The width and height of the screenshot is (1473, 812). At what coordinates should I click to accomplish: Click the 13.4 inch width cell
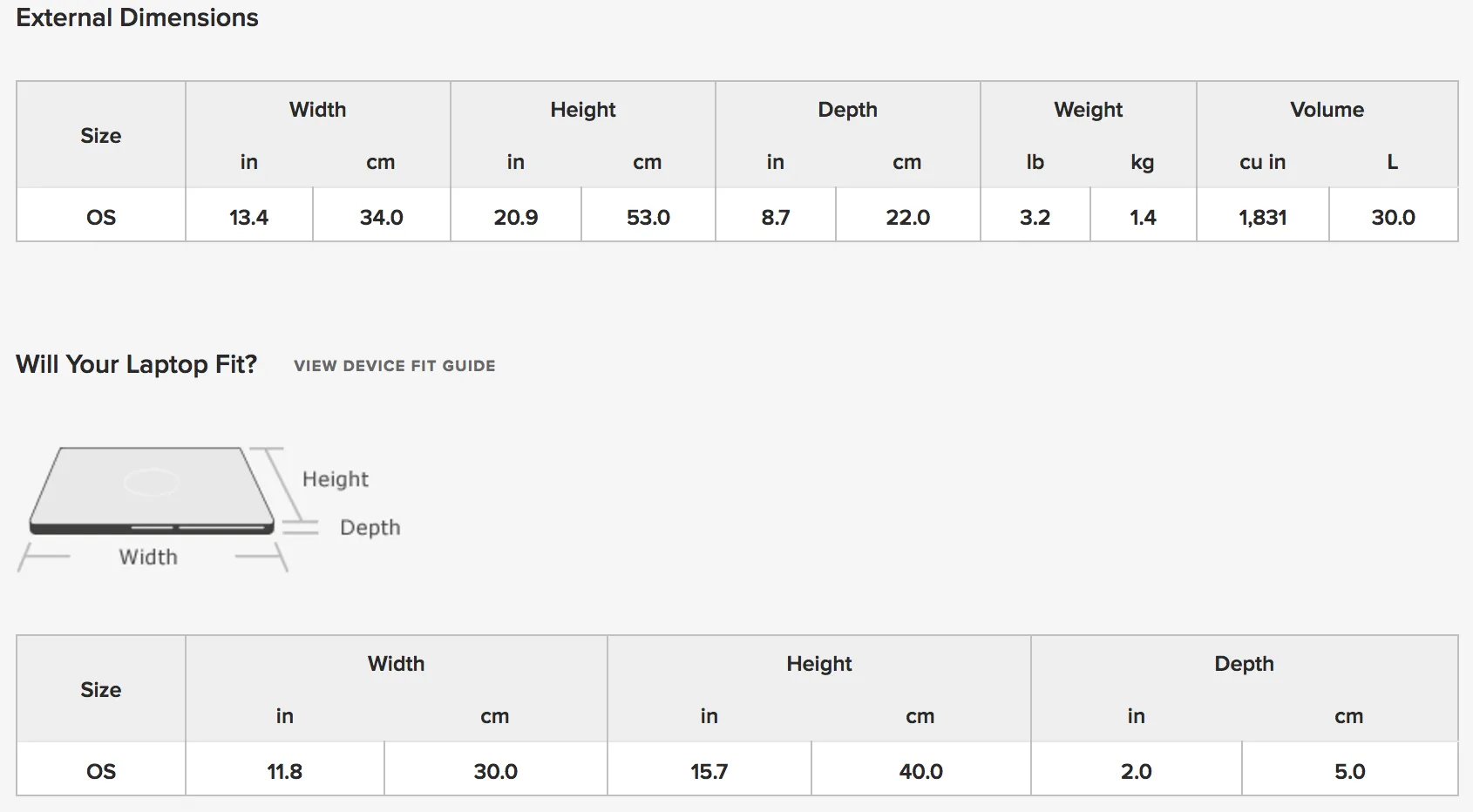pos(248,216)
